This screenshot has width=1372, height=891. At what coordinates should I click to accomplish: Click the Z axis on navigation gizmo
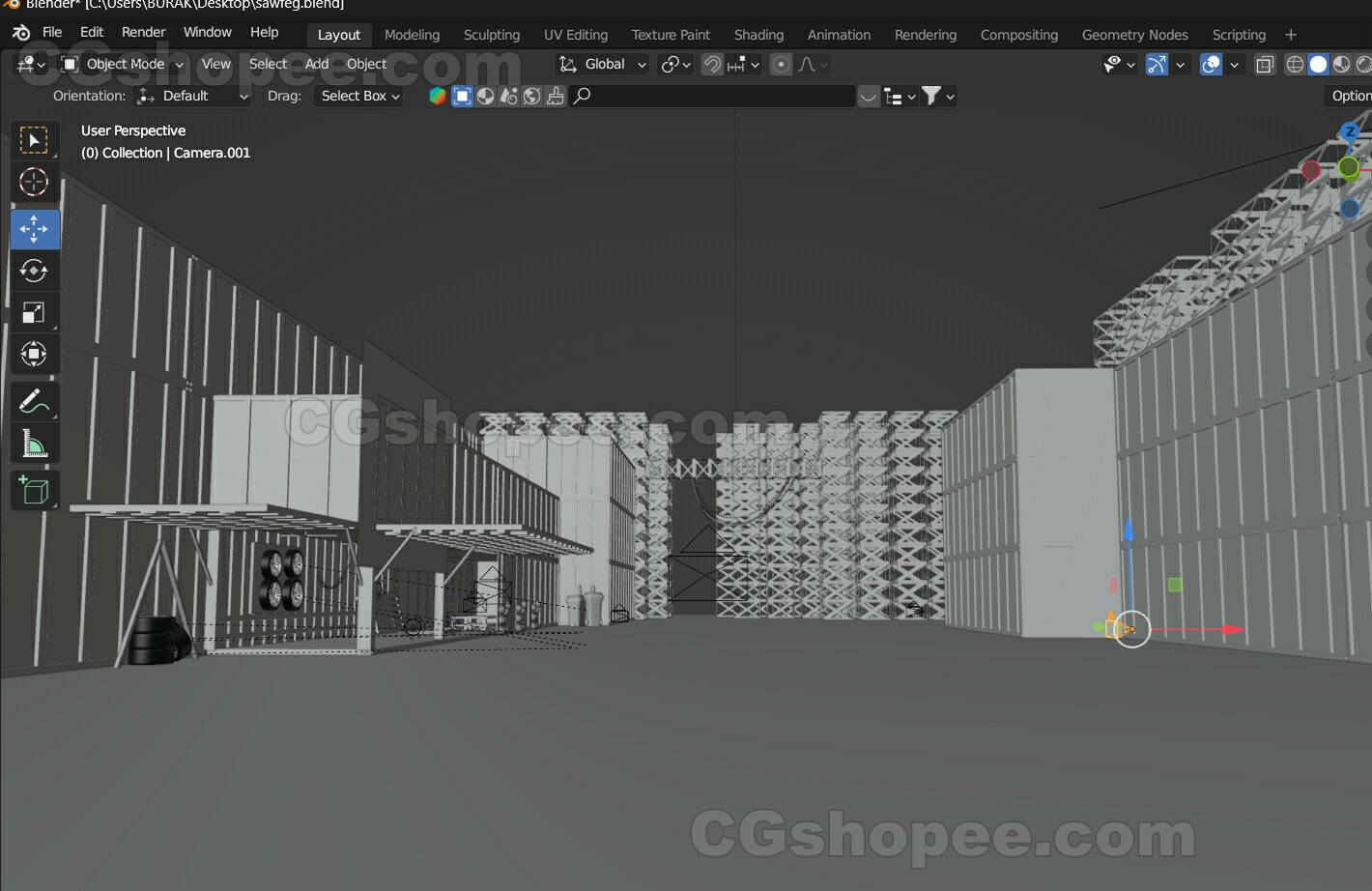[x=1350, y=132]
